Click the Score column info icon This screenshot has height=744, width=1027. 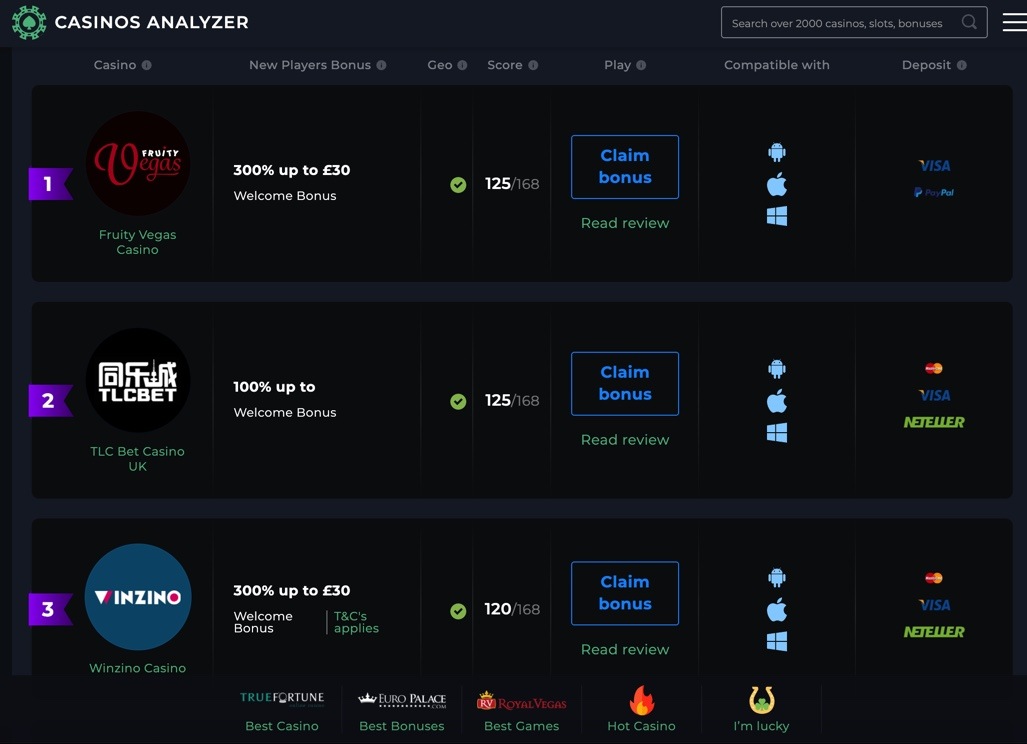point(533,65)
